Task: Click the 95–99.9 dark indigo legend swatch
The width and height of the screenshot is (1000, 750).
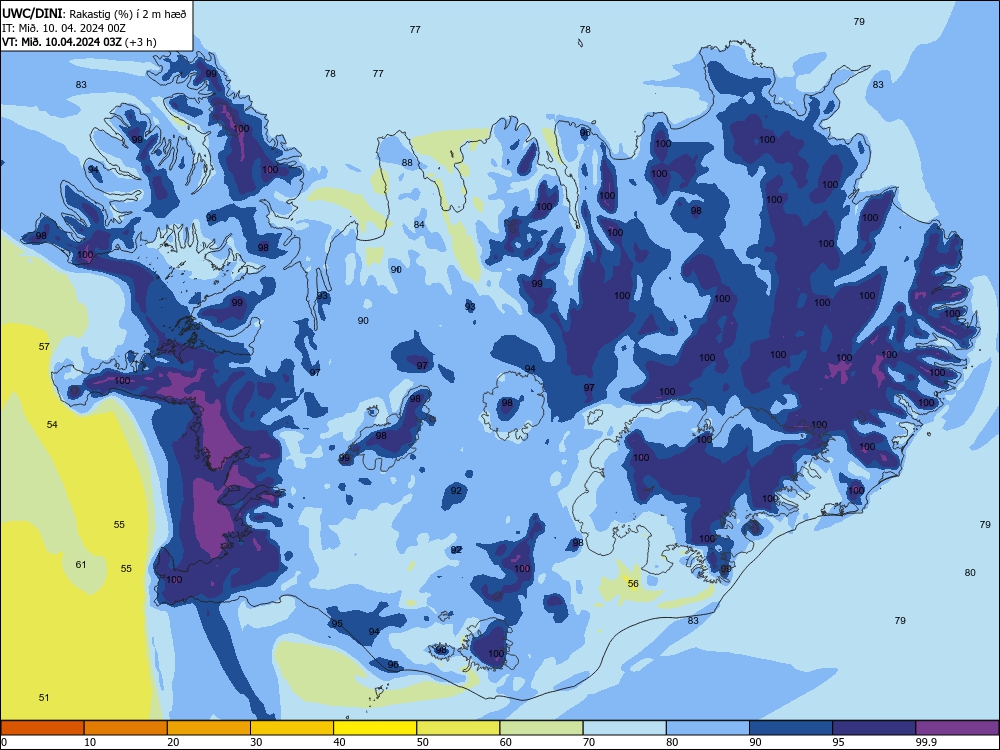Action: point(874,728)
